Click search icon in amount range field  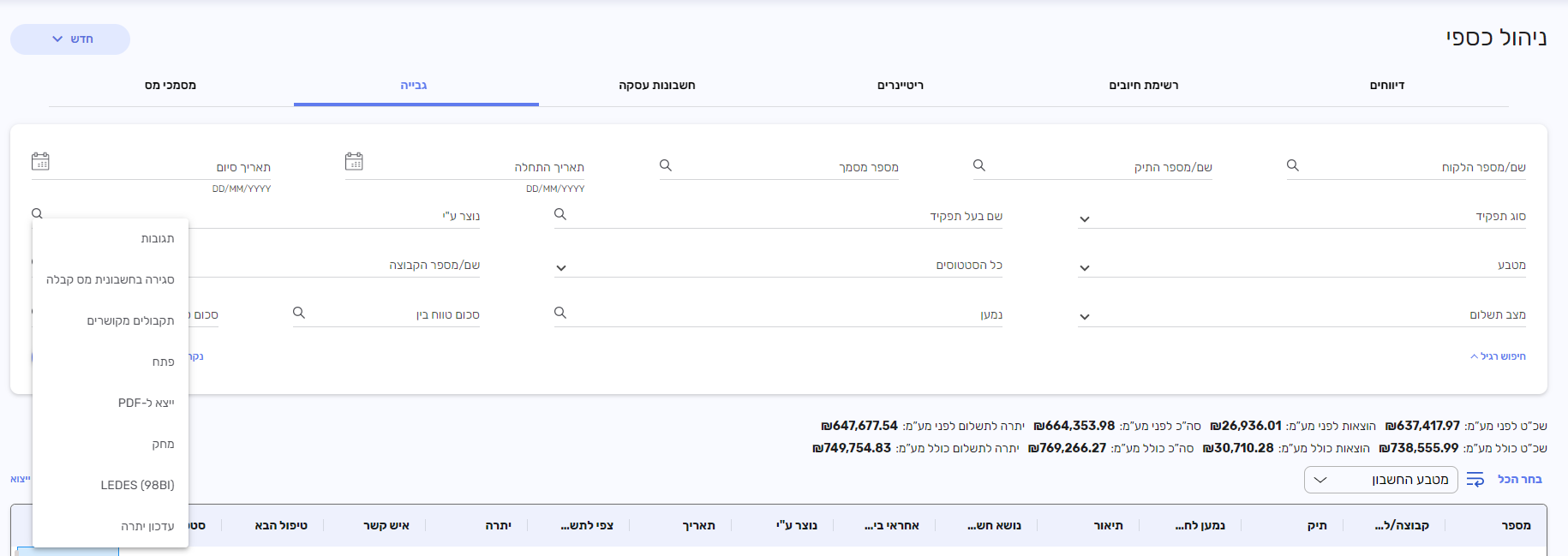click(x=299, y=313)
